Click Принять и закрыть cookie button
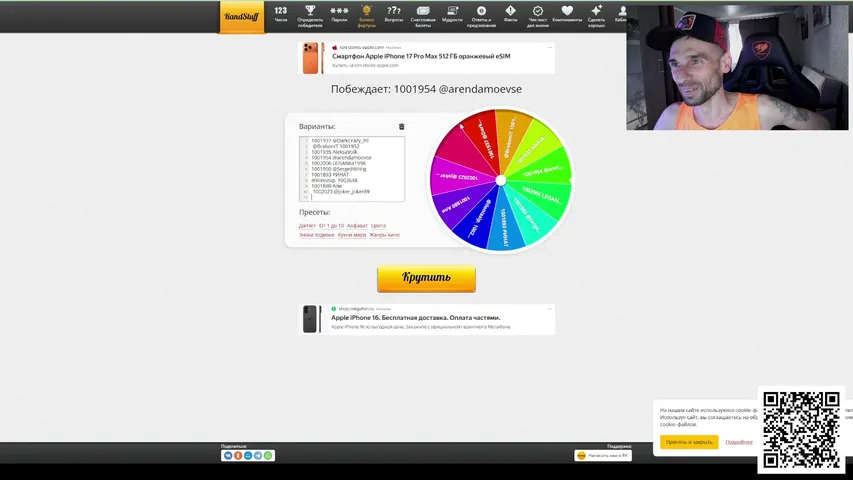This screenshot has width=853, height=480. click(689, 442)
